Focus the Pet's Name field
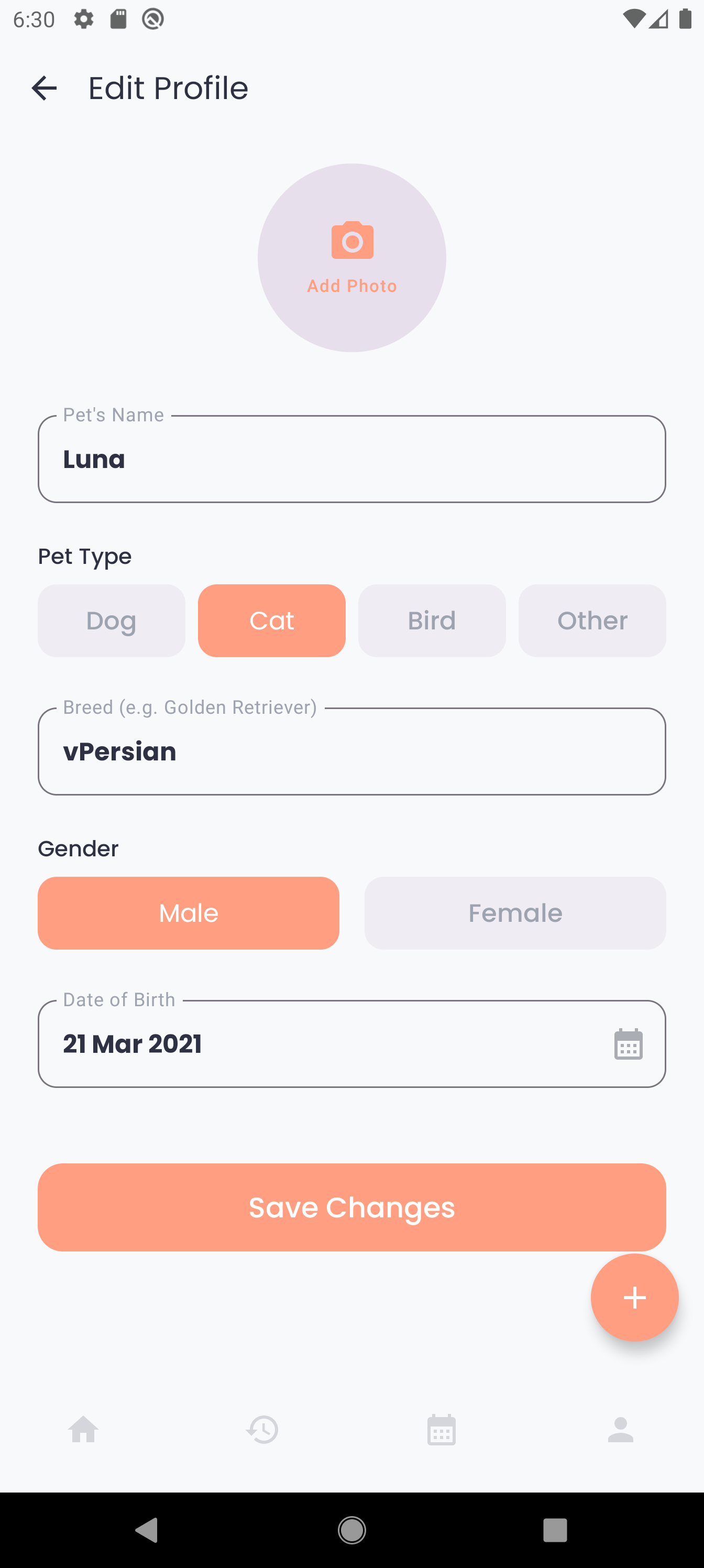This screenshot has width=704, height=1568. tap(351, 459)
